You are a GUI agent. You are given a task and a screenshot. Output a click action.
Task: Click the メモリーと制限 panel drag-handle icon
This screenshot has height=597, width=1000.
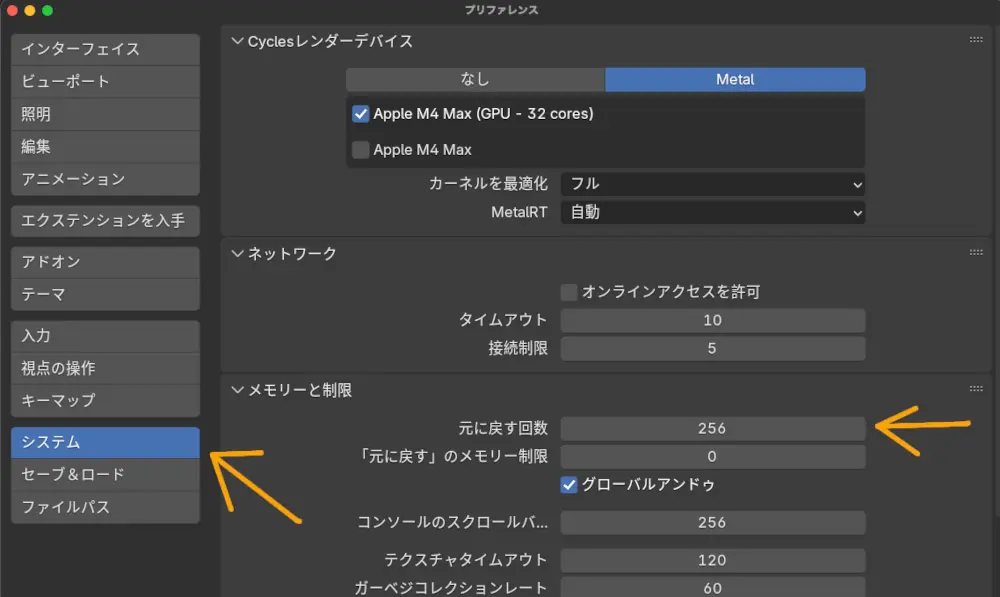click(976, 388)
